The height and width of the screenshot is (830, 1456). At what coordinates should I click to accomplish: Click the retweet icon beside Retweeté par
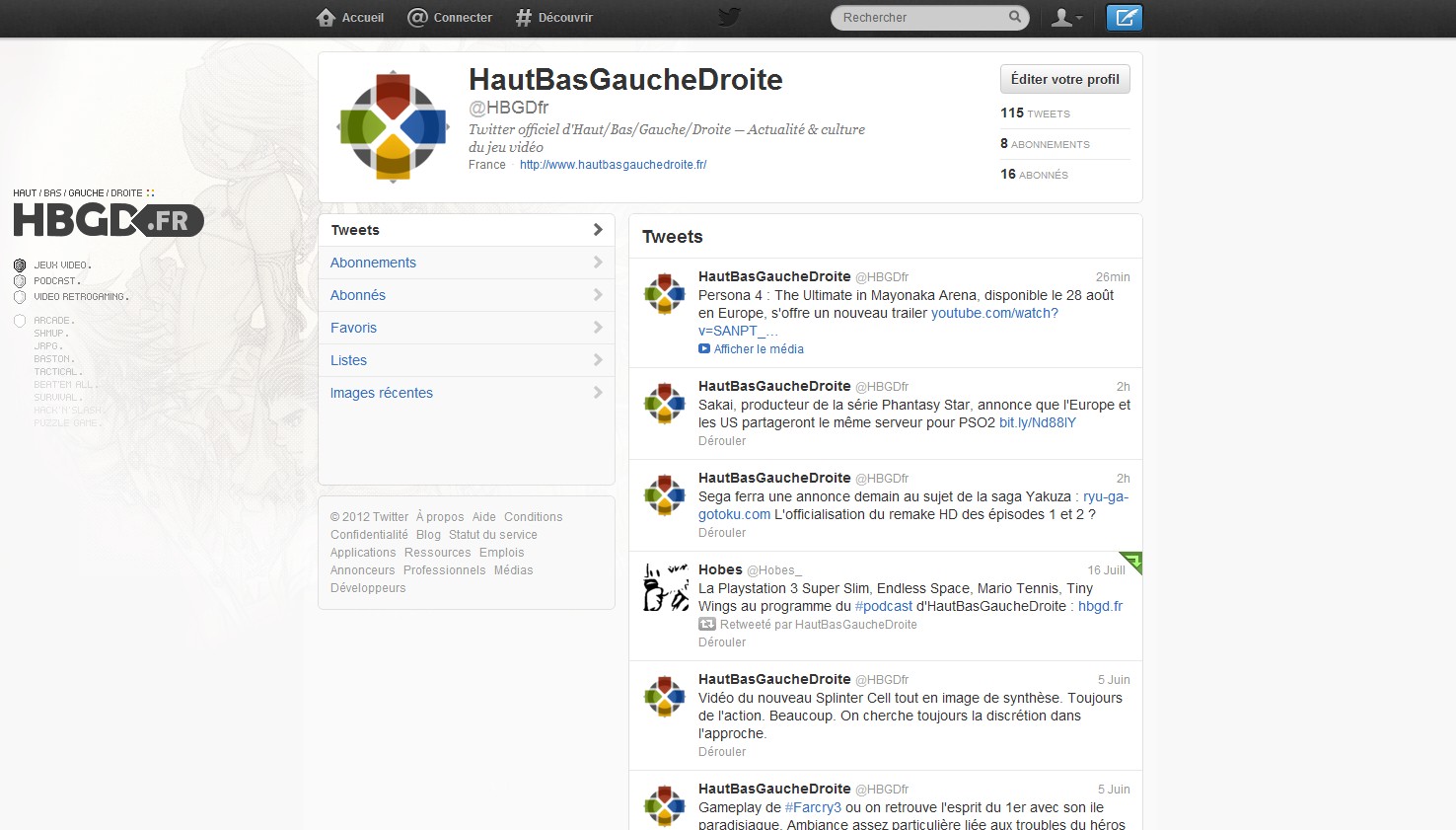coord(706,624)
